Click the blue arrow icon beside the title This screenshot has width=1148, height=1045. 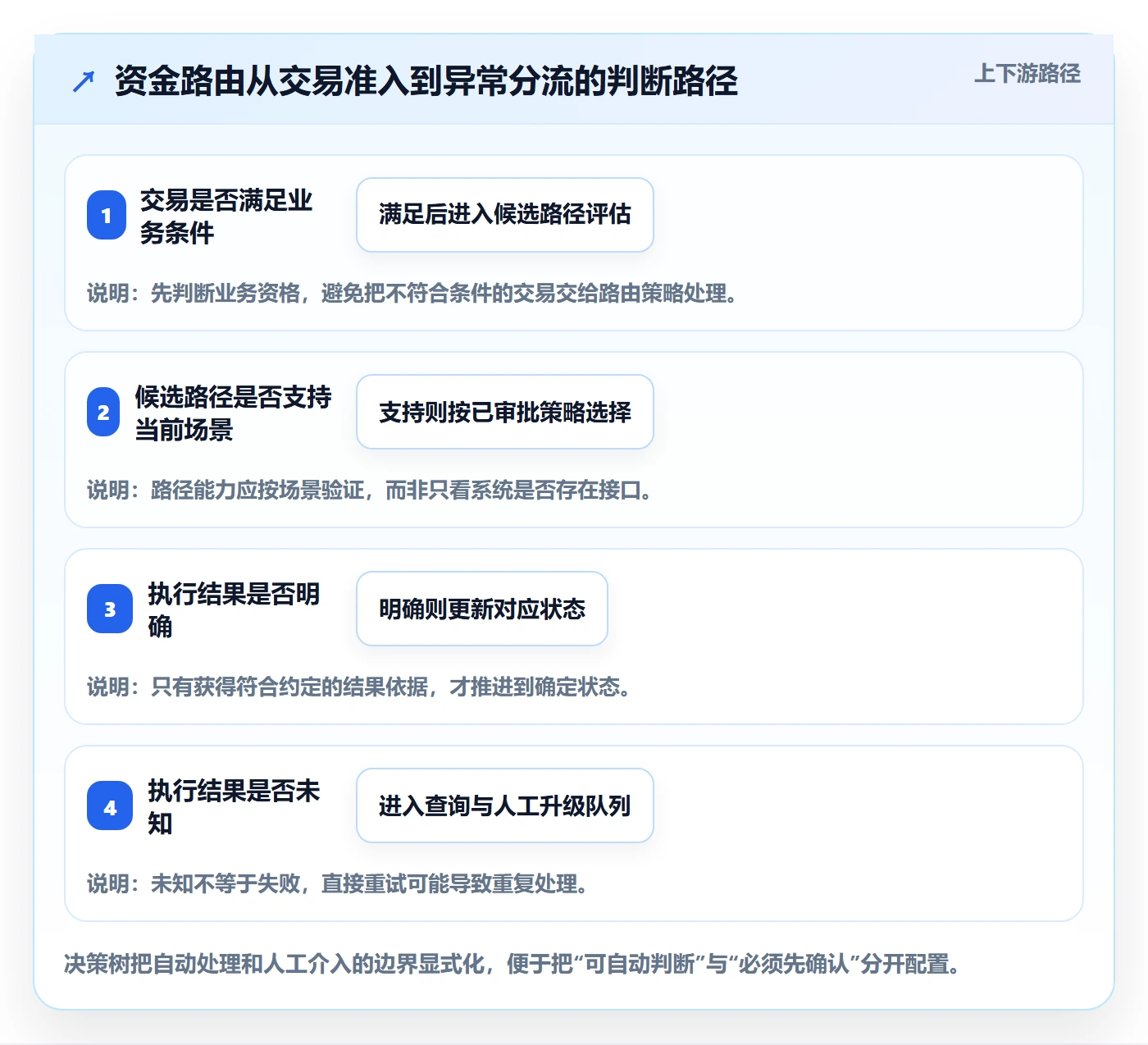tap(84, 81)
